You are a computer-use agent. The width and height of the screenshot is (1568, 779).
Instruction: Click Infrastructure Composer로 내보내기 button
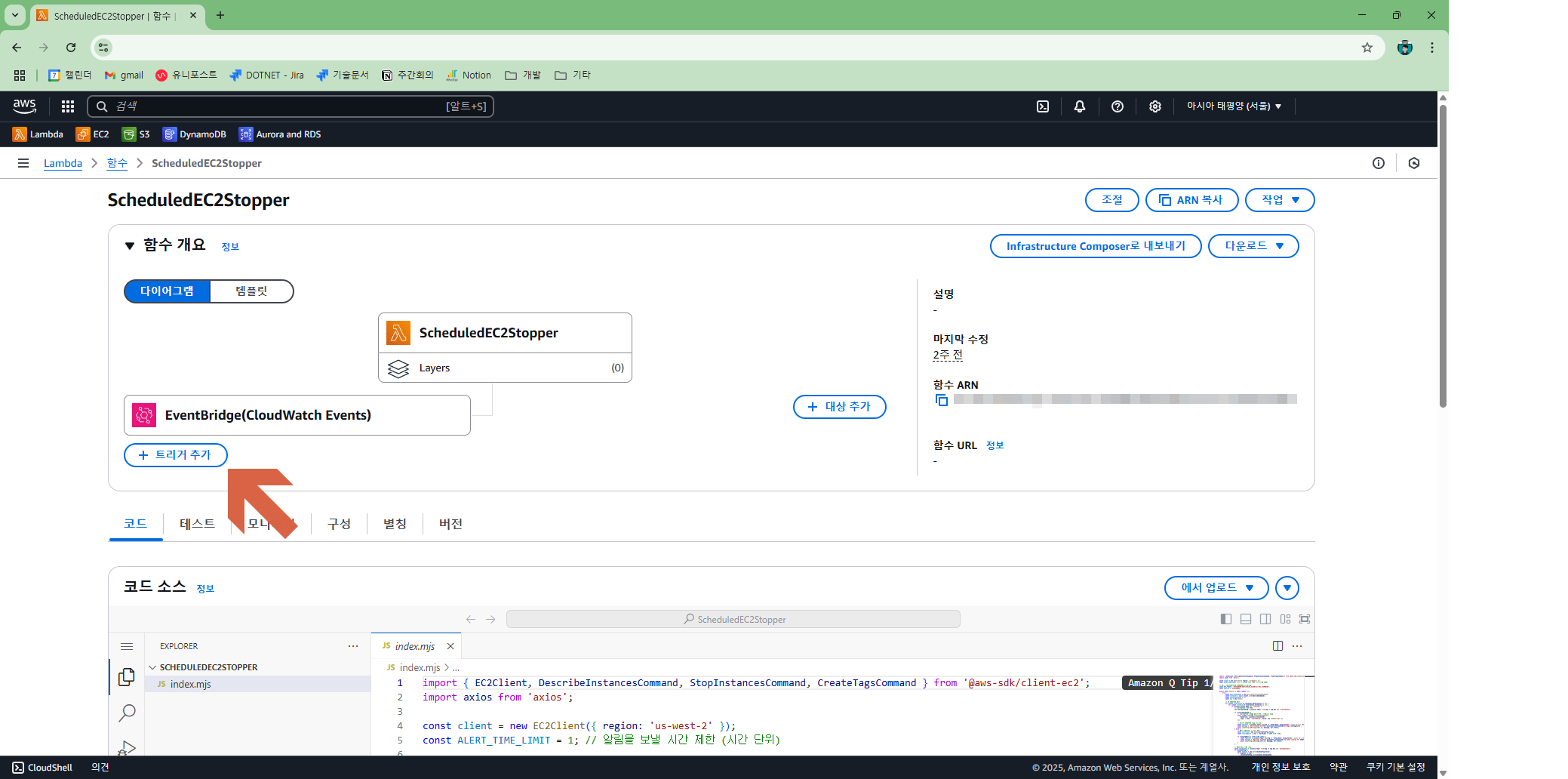click(x=1096, y=246)
